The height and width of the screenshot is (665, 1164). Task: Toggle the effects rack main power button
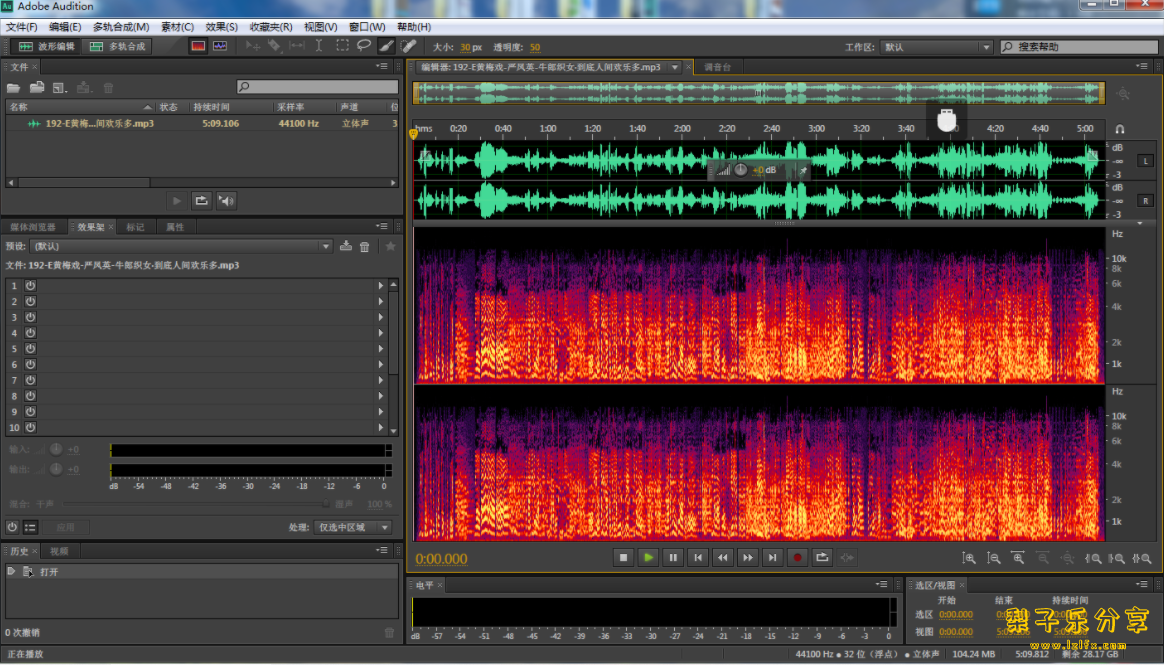[x=12, y=527]
